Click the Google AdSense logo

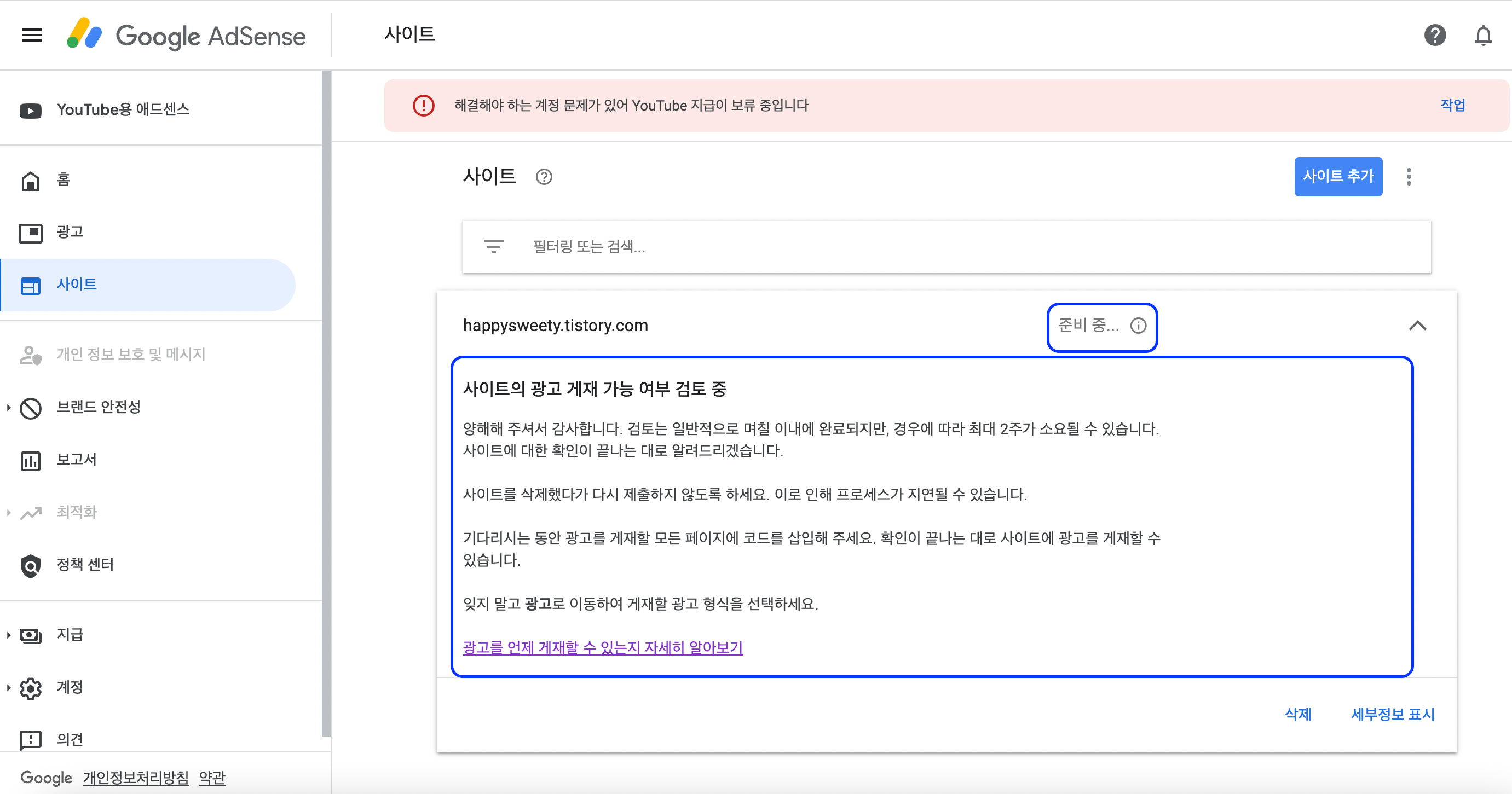pyautogui.click(x=186, y=35)
